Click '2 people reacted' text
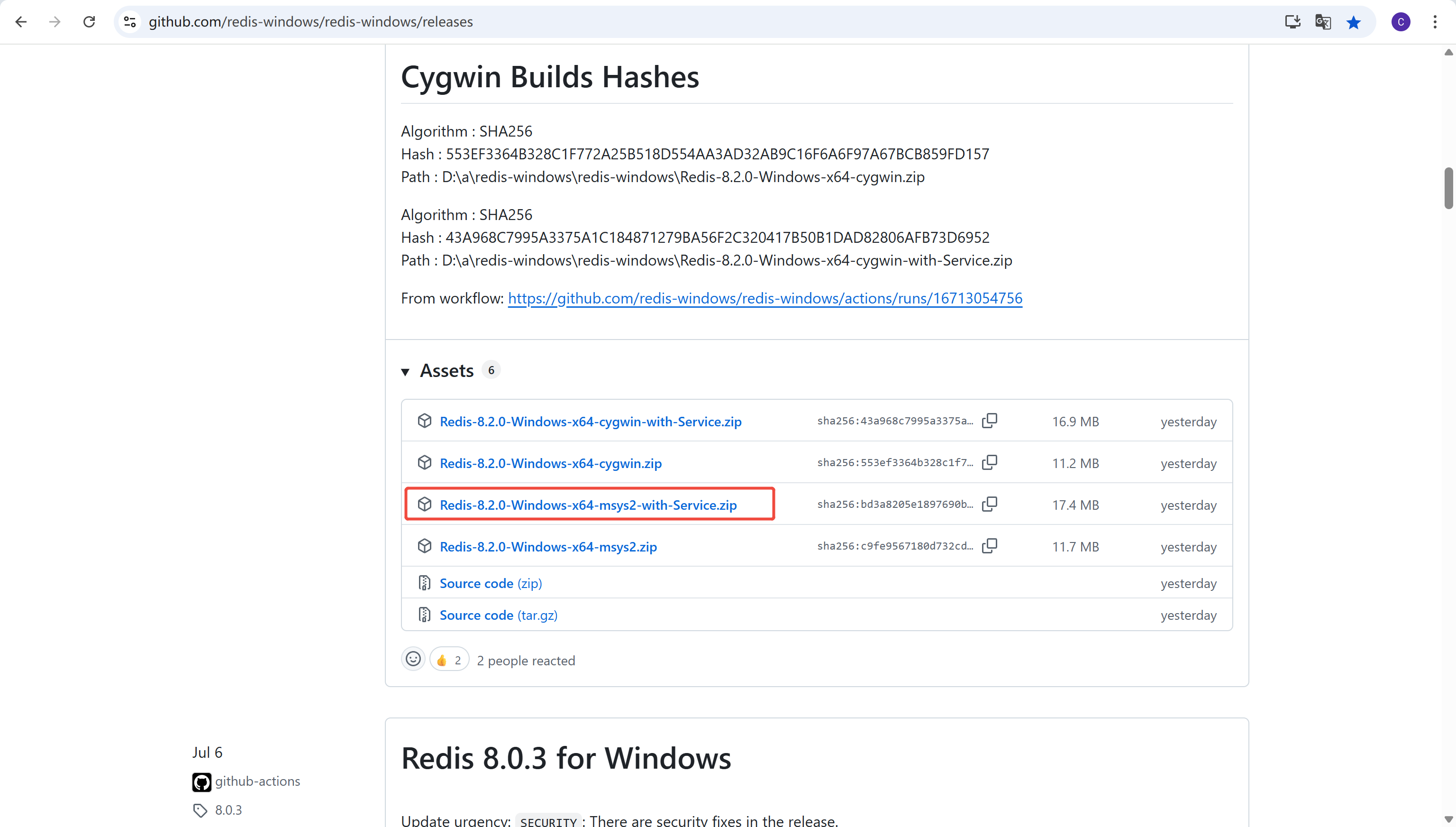Image resolution: width=1456 pixels, height=827 pixels. [526, 661]
